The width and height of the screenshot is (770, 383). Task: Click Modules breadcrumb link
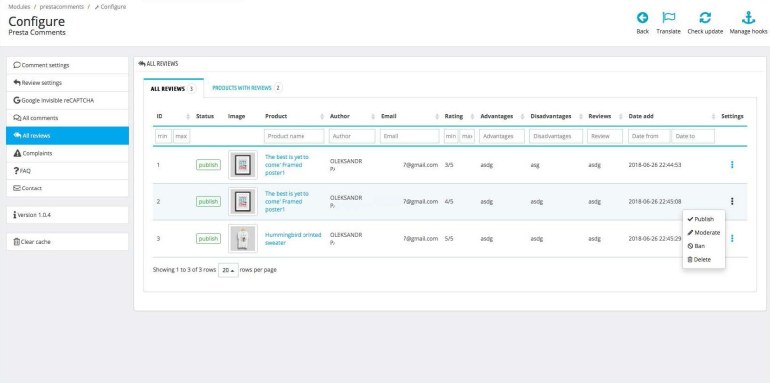(x=19, y=7)
